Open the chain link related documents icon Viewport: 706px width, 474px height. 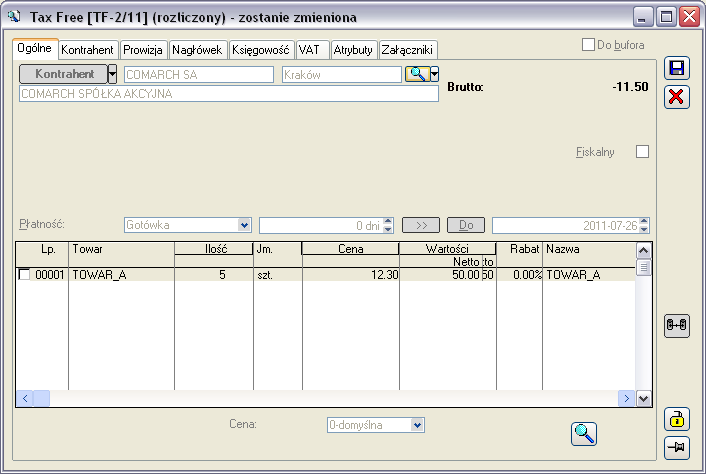point(677,325)
